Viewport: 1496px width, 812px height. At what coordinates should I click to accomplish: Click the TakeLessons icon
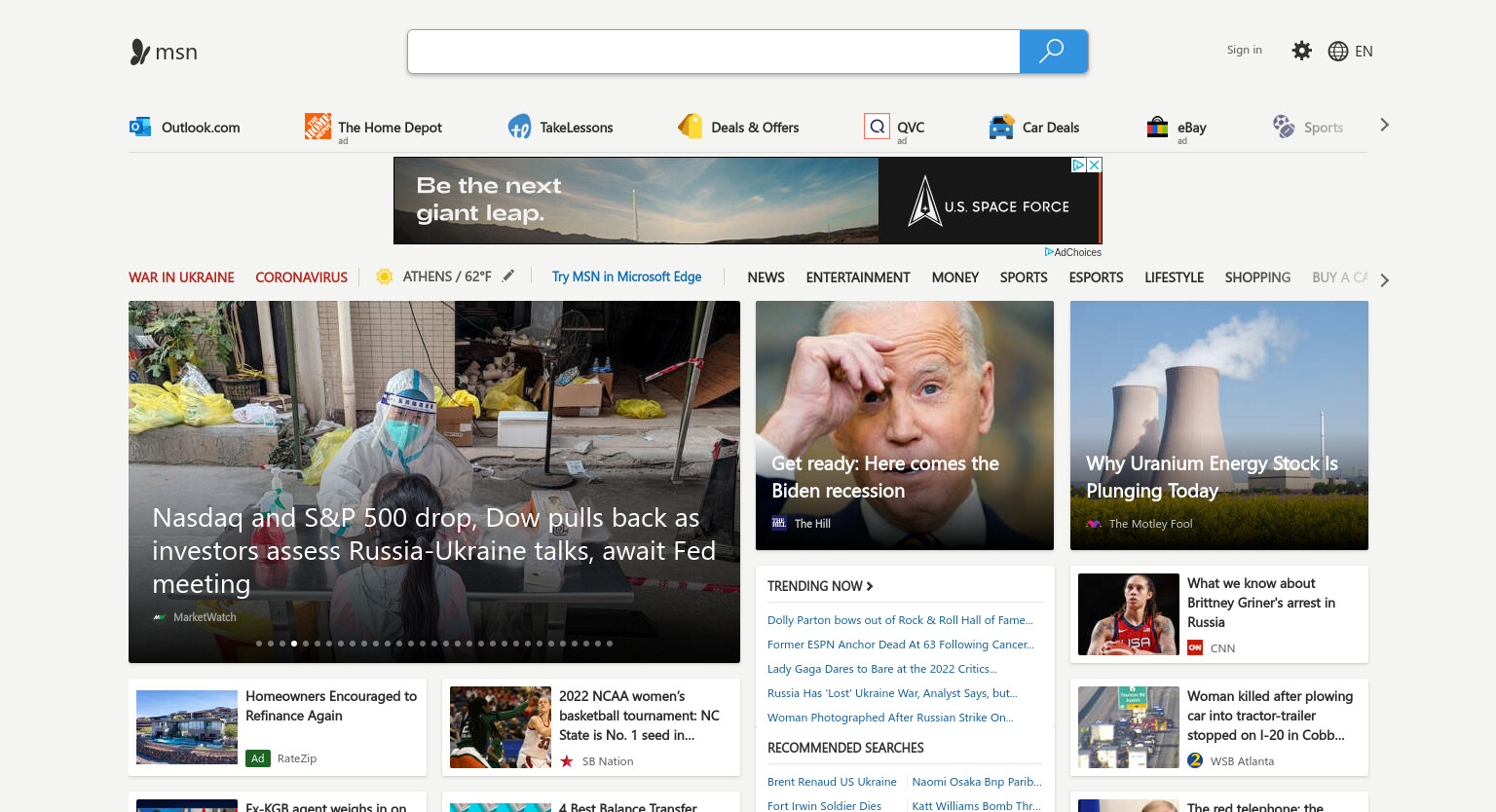click(x=519, y=127)
